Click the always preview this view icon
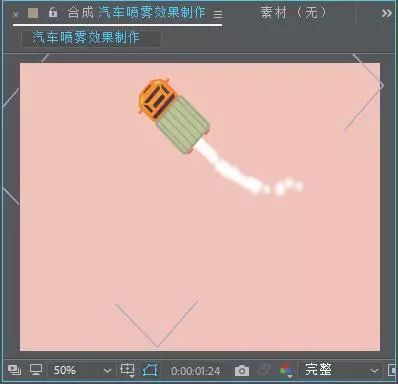Image resolution: width=398 pixels, height=384 pixels. tap(14, 370)
